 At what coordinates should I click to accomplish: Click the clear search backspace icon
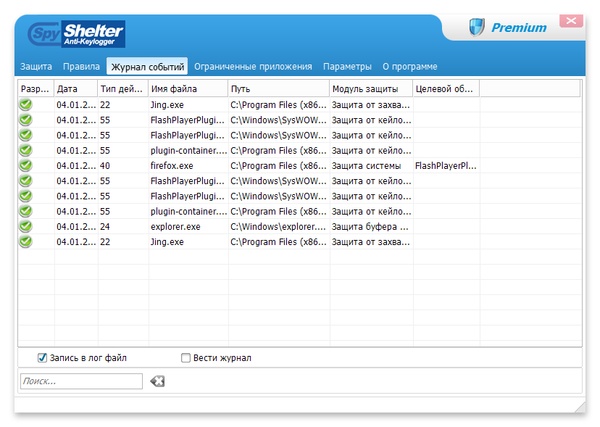point(157,381)
